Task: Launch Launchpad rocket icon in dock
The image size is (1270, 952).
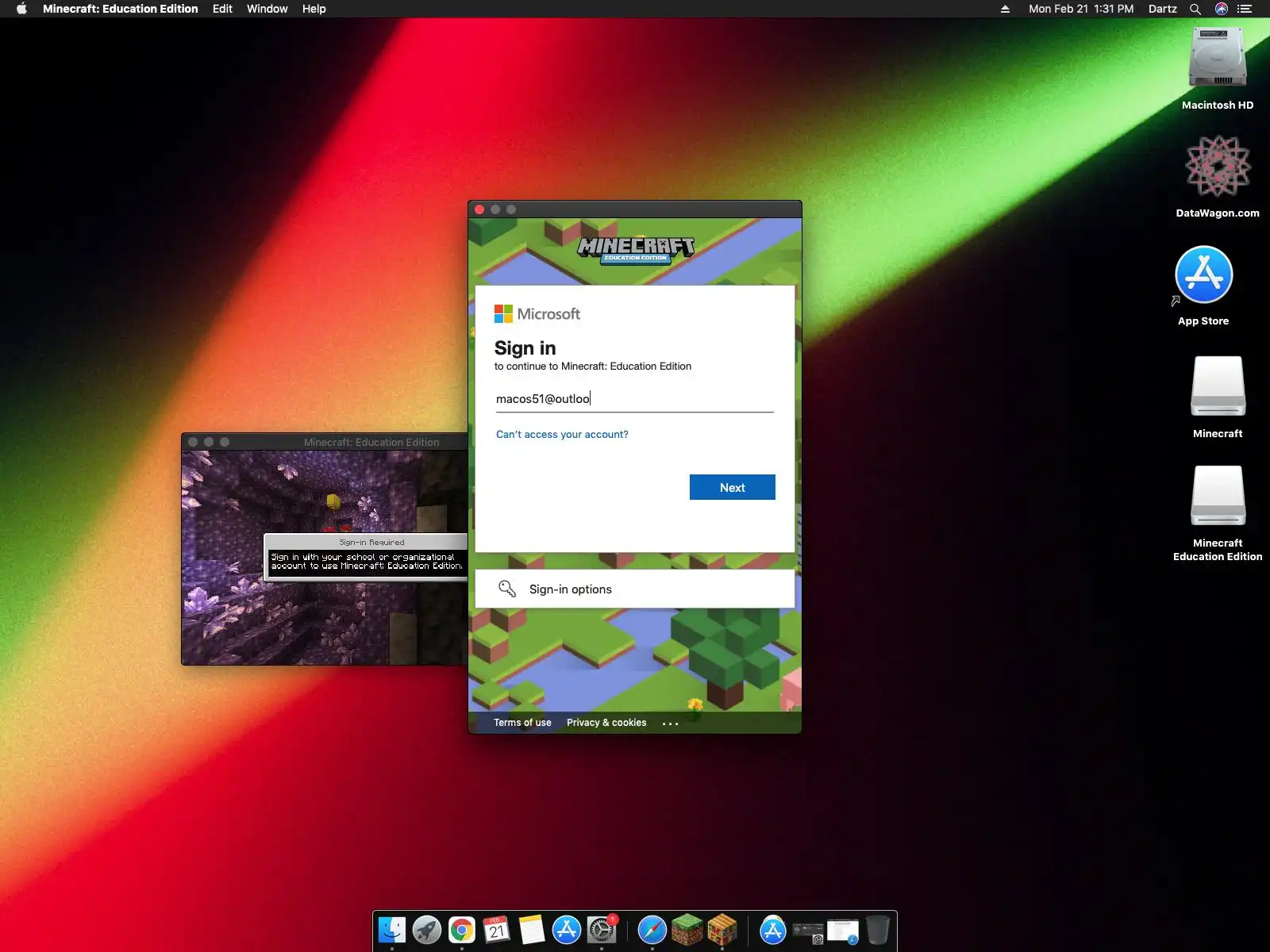Action: click(427, 930)
